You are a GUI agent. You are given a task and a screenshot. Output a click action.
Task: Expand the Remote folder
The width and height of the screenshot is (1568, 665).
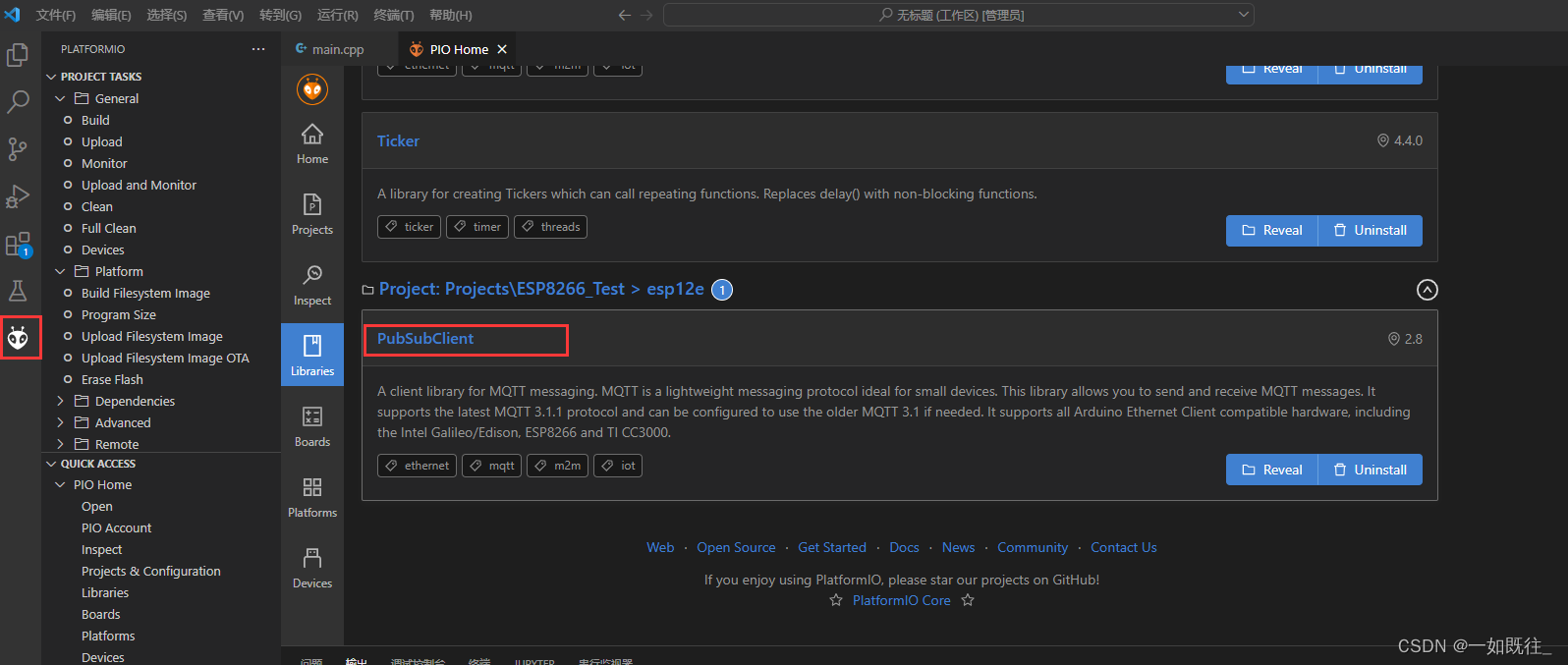point(60,444)
